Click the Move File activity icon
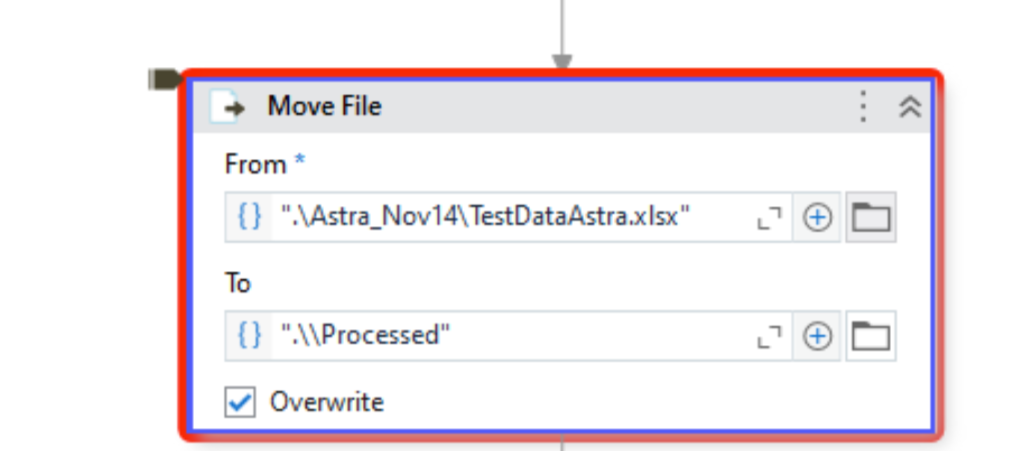This screenshot has height=451, width=1017. point(229,107)
